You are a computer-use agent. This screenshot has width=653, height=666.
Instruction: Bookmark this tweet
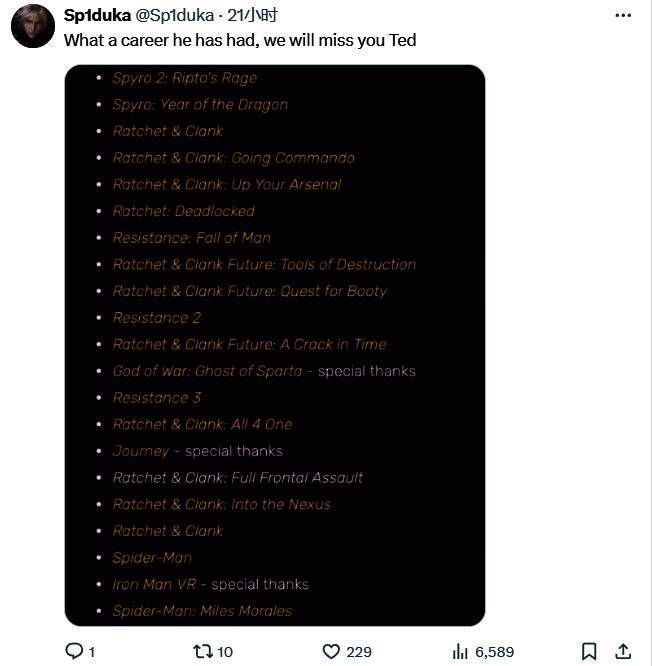tap(589, 651)
